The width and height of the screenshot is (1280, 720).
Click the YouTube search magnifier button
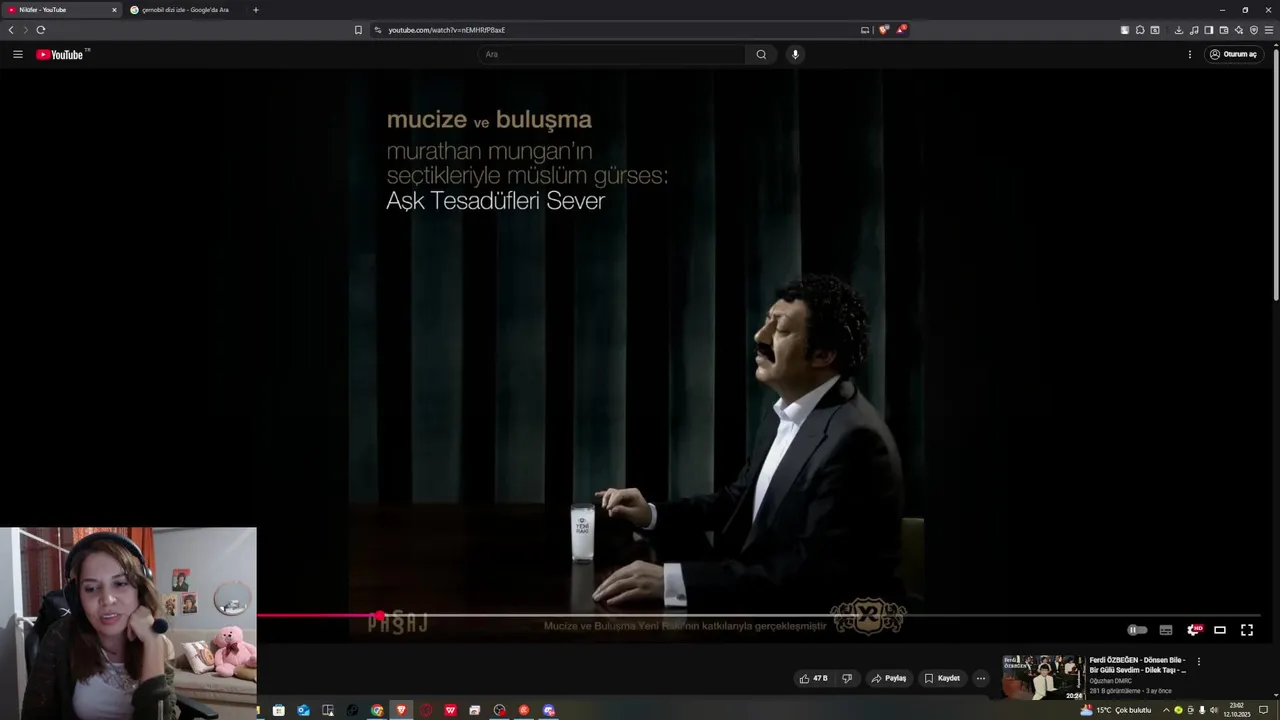click(x=761, y=54)
